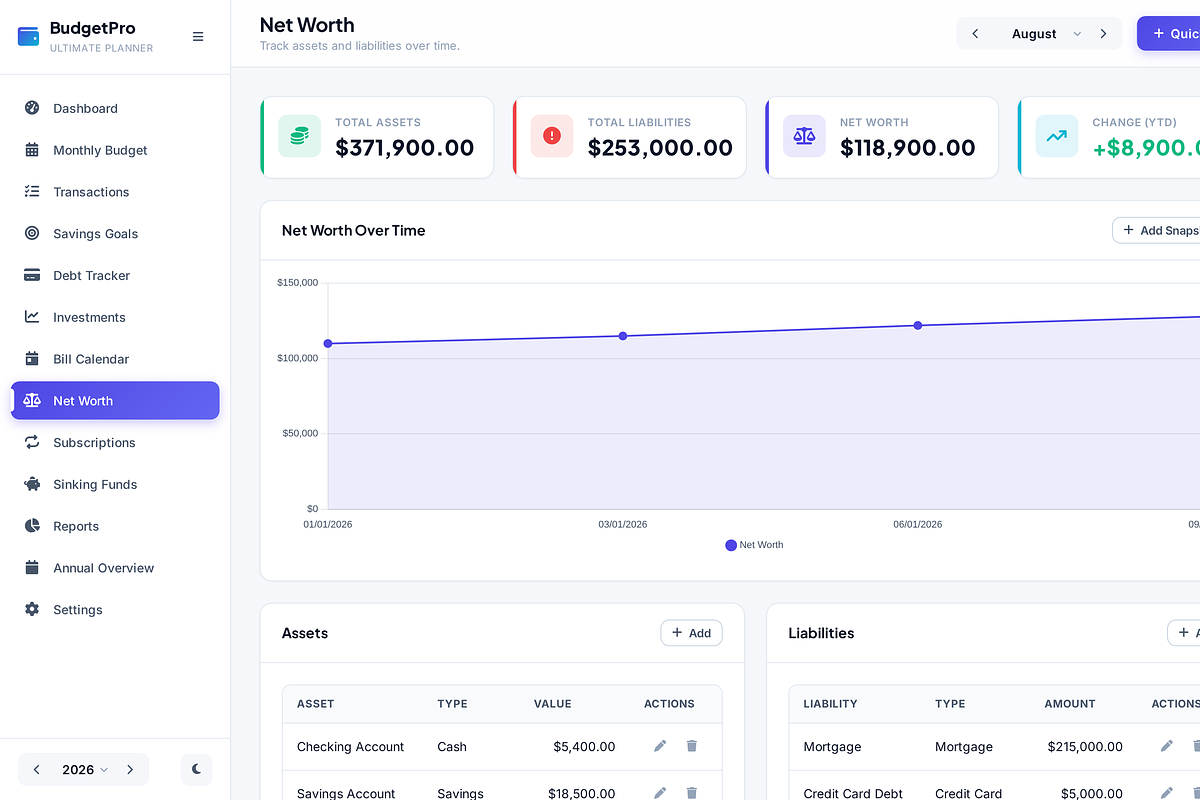1200x800 pixels.
Task: Open Dashboard from sidebar
Action: [x=115, y=108]
